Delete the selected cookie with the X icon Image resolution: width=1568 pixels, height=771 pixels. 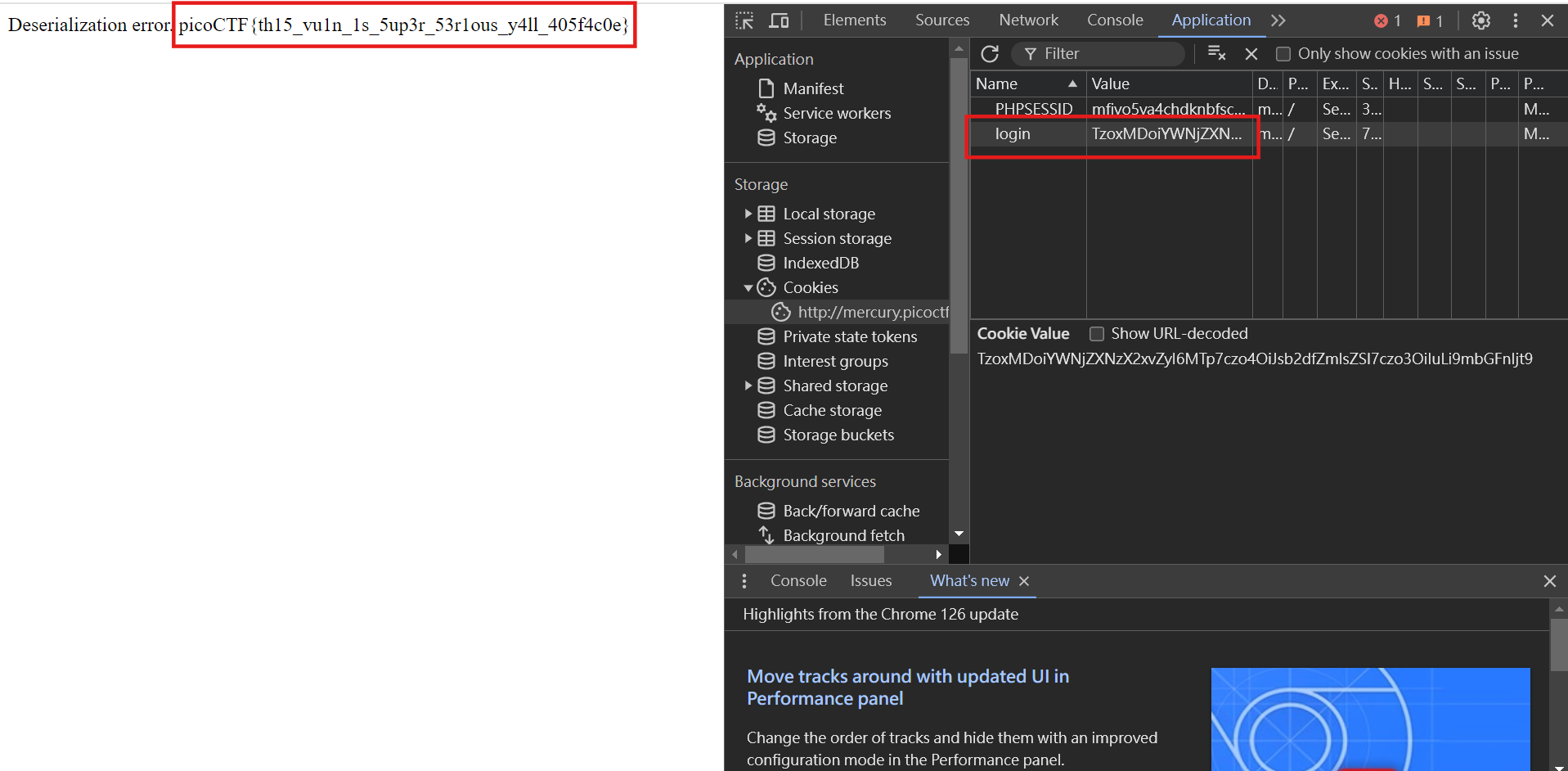click(x=1251, y=54)
